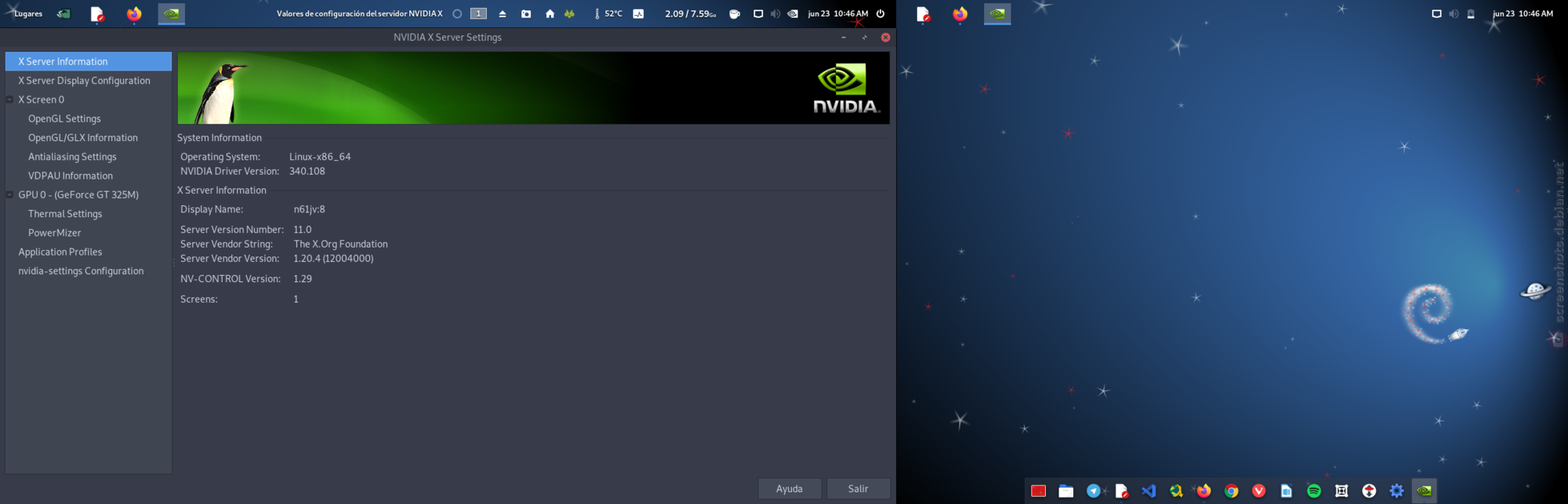Select the X Screen 0 entry

pos(42,100)
